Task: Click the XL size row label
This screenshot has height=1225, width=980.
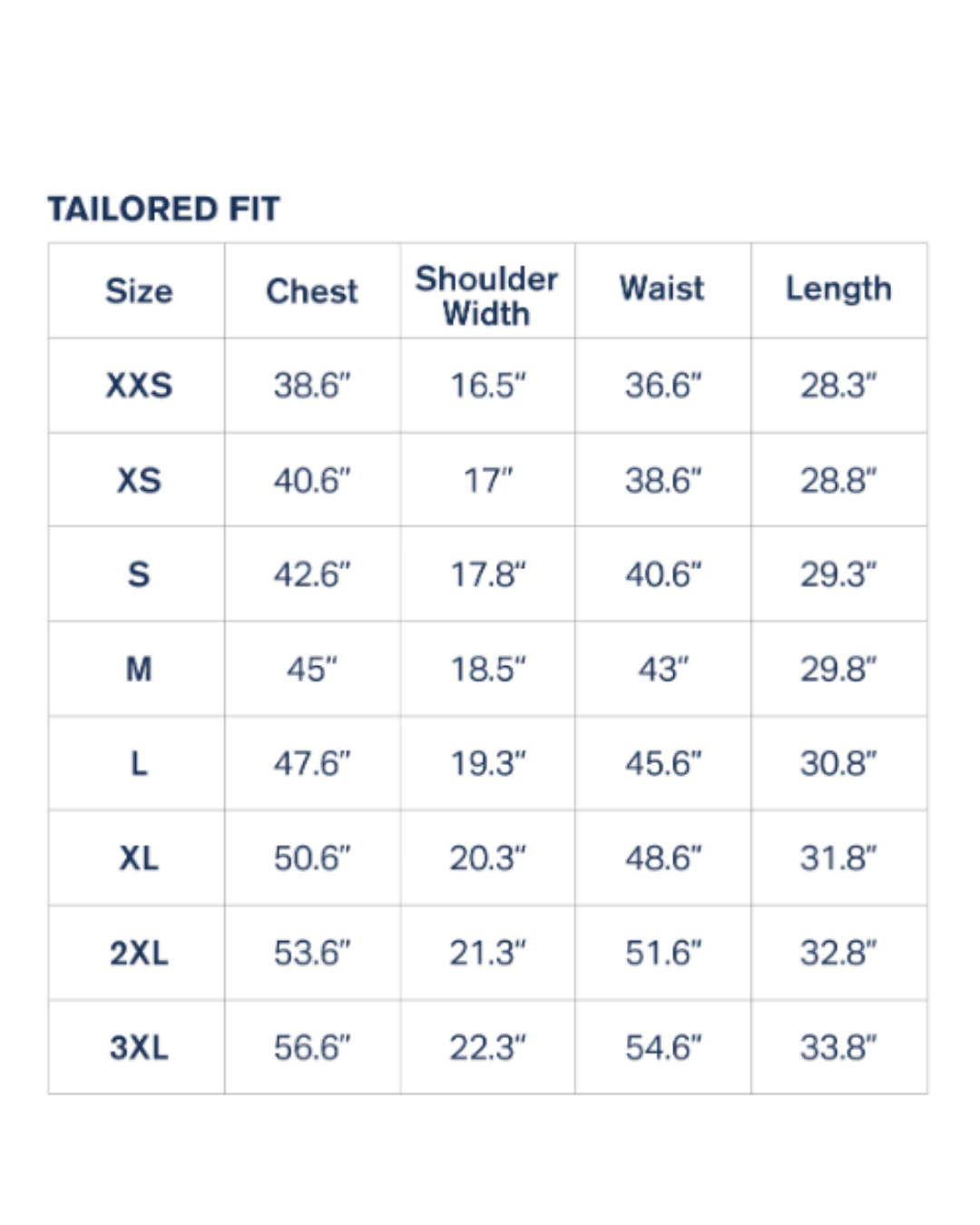Action: 139,858
